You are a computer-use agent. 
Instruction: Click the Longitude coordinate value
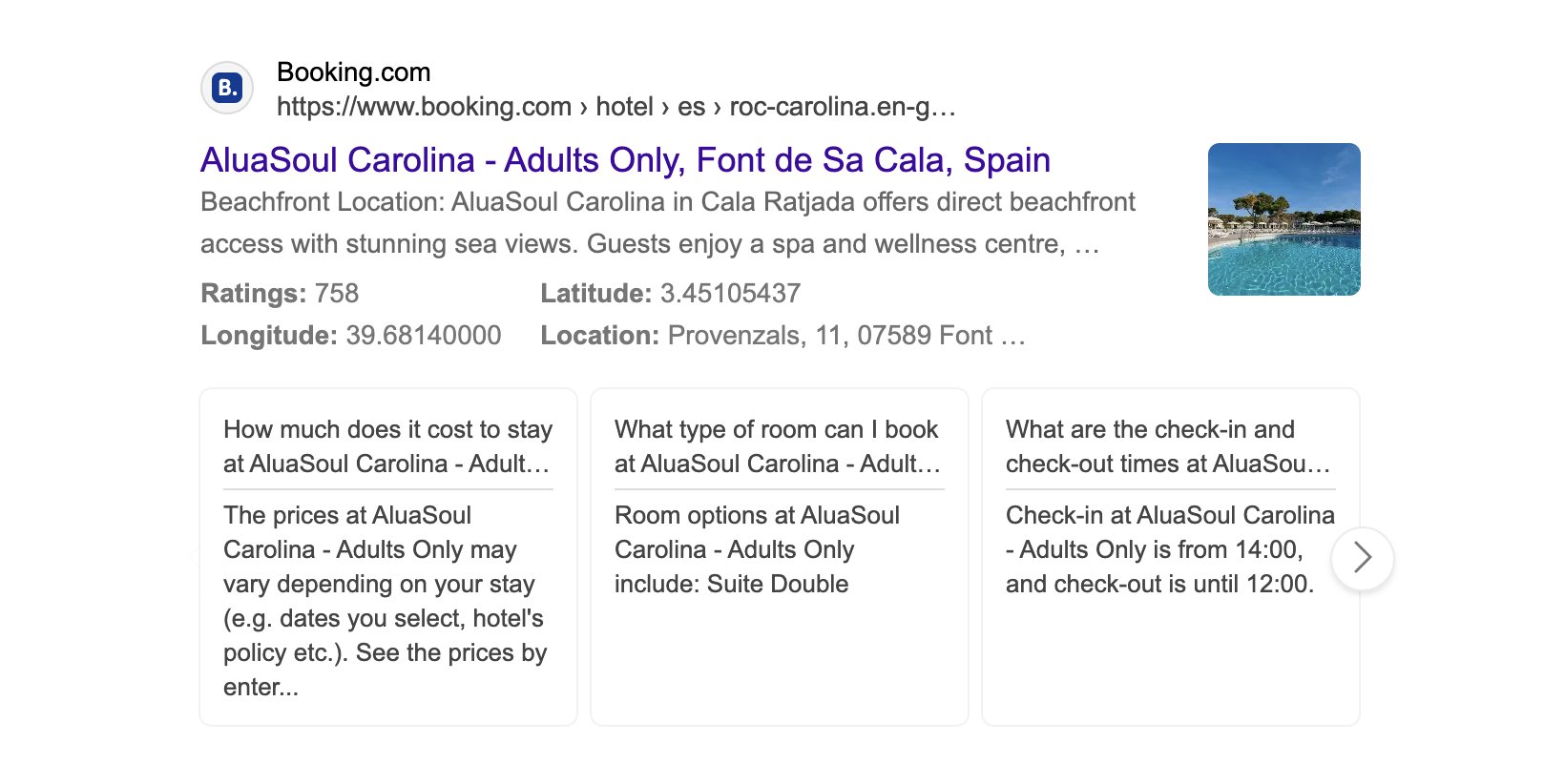[424, 336]
